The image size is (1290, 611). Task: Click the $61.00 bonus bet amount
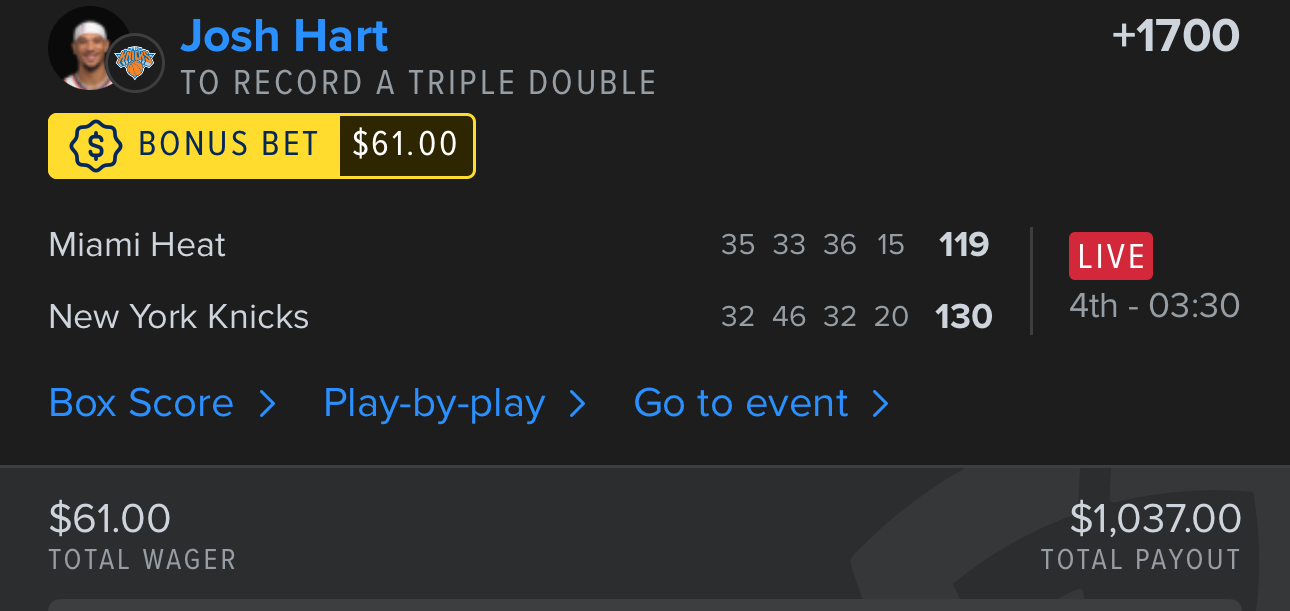(x=405, y=146)
